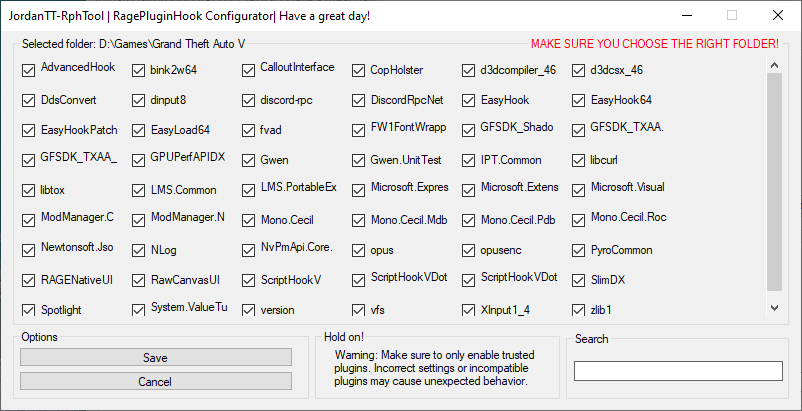Disable the PyroCommon plugin checkbox
This screenshot has height=411, width=802.
579,250
